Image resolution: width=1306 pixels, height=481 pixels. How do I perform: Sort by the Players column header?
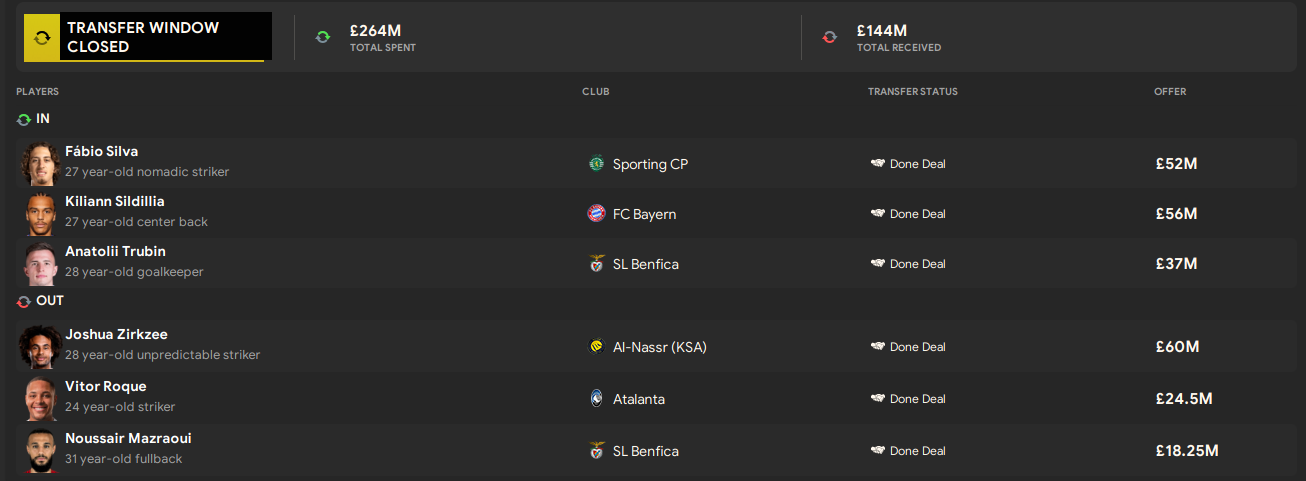37,92
